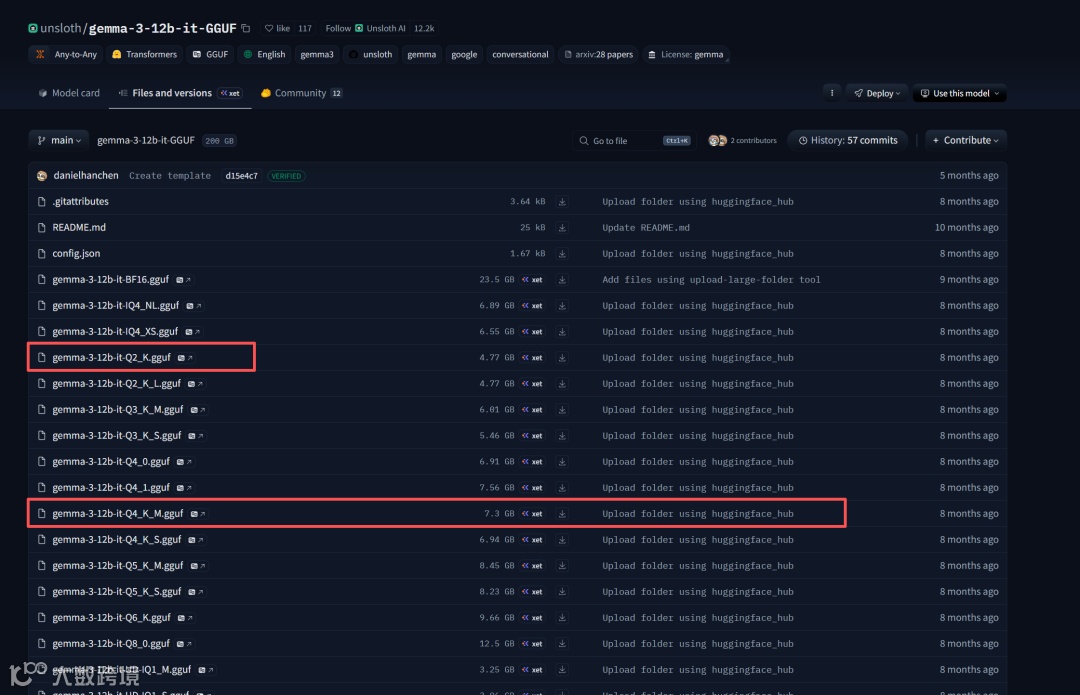Open the gemma-3-12b-it-Q2_K.gguf file name
The height and width of the screenshot is (695, 1080).
click(x=112, y=357)
